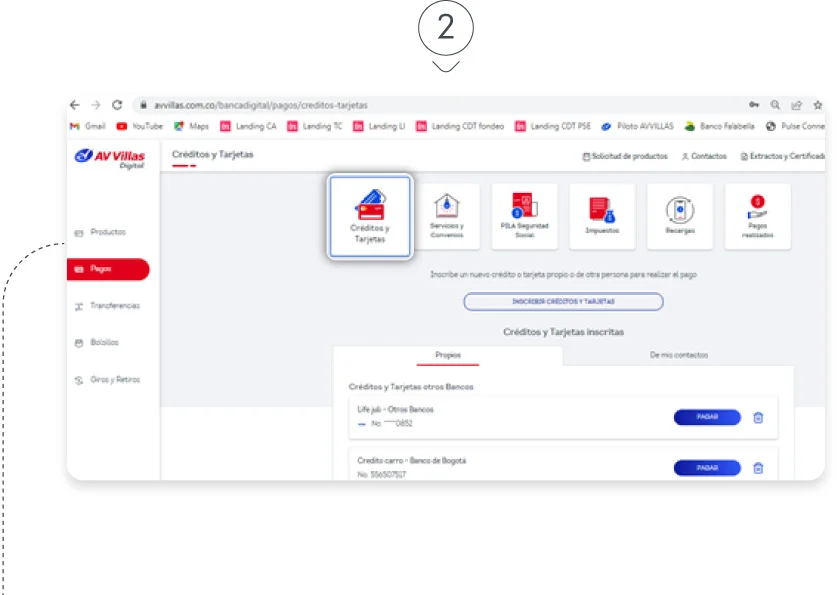Remove the Credito carro Banco de Bogotá entry
837x595 pixels.
point(758,467)
